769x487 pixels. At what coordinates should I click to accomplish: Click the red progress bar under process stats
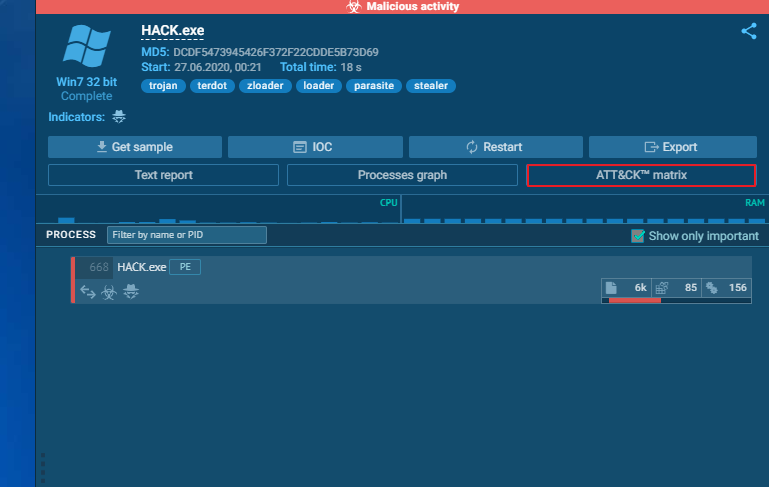[635, 300]
